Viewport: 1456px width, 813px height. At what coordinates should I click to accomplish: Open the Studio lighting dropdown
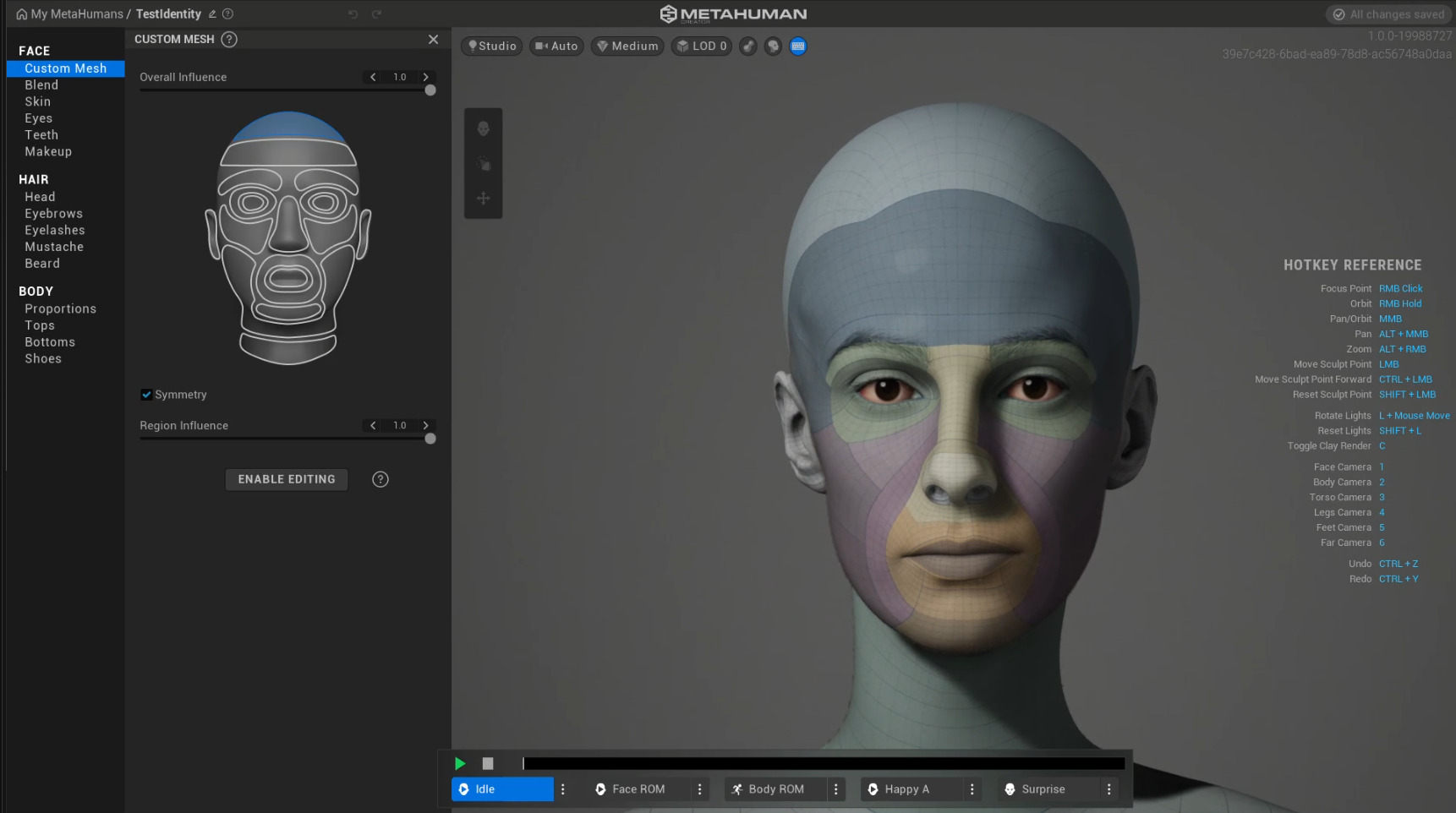(x=491, y=46)
